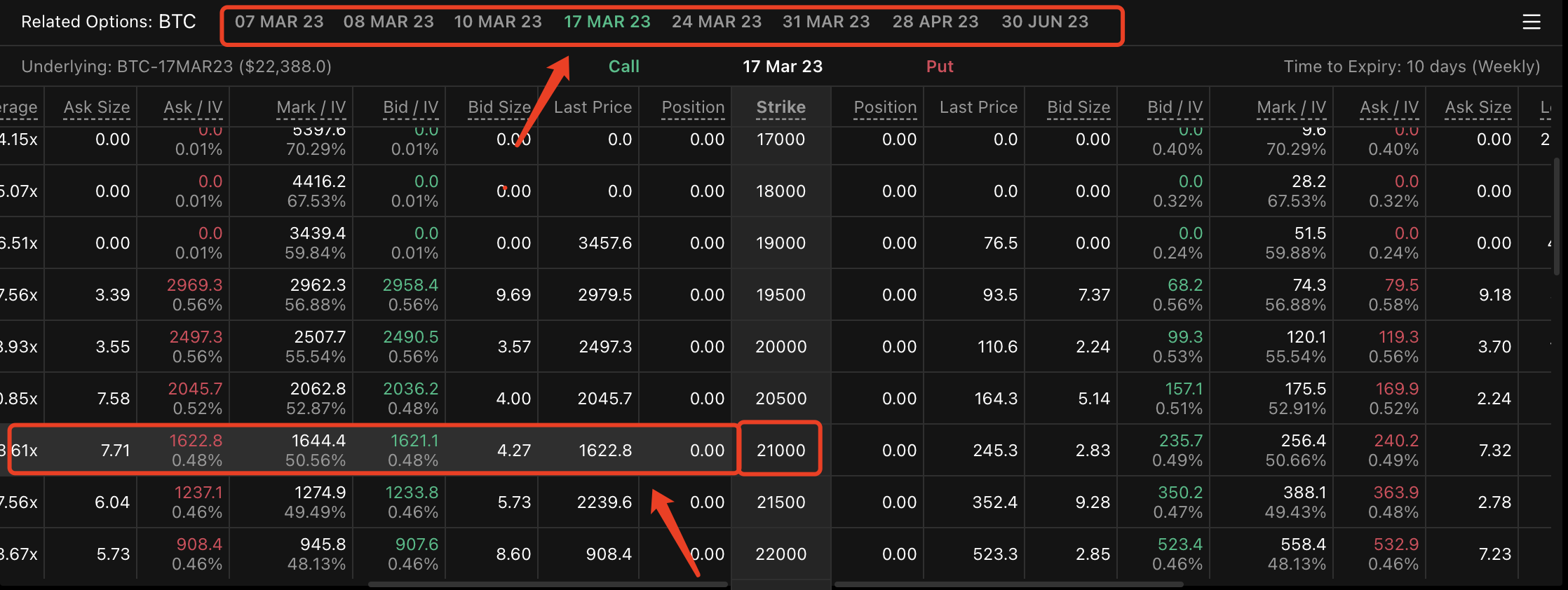Click put bid price 235.7
Screen dimensions: 1568x590
point(1181,441)
